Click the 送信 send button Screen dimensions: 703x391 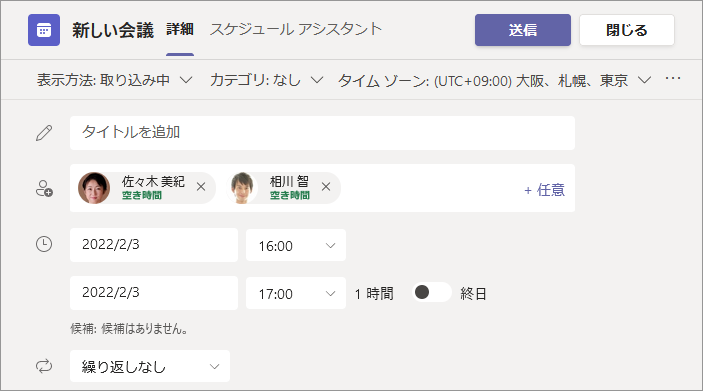point(523,30)
